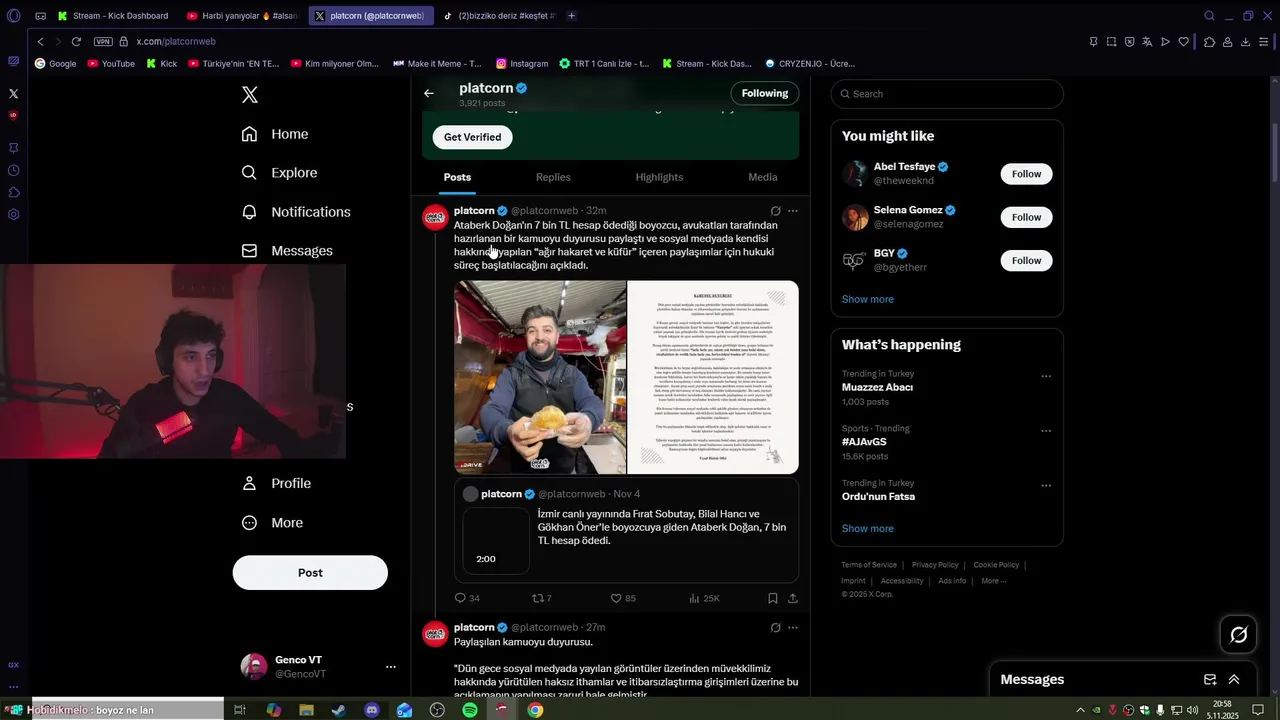Click the floating Grok button
Image resolution: width=1280 pixels, height=720 pixels.
click(x=1238, y=634)
